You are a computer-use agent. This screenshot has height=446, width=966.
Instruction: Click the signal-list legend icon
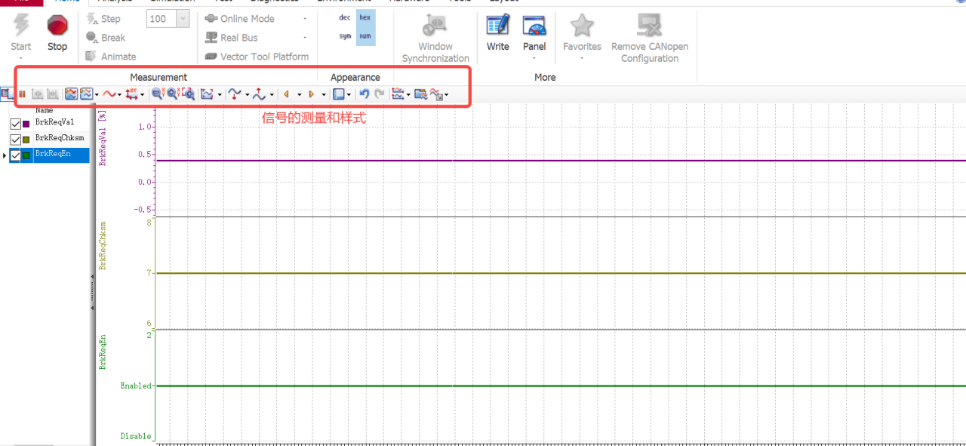[x=399, y=94]
